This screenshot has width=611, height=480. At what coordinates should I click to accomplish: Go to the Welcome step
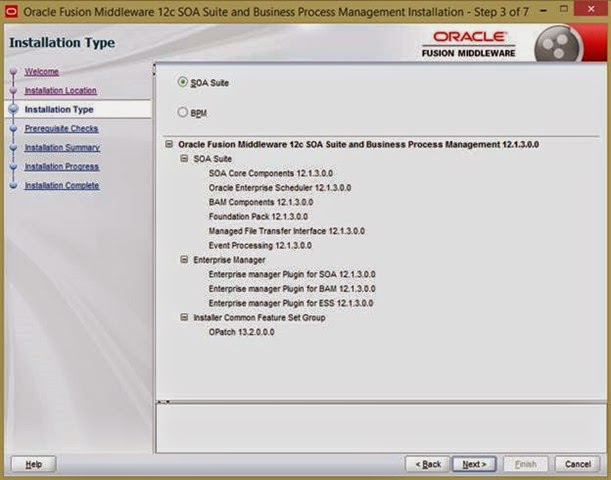(42, 72)
